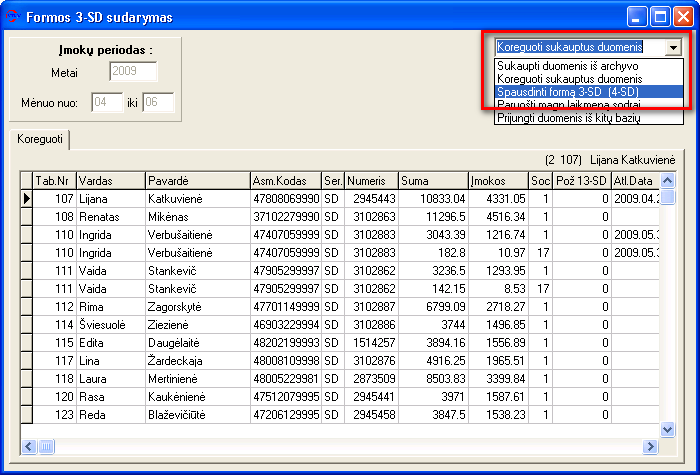
Task: Click the Atl.Data column header
Action: click(635, 181)
